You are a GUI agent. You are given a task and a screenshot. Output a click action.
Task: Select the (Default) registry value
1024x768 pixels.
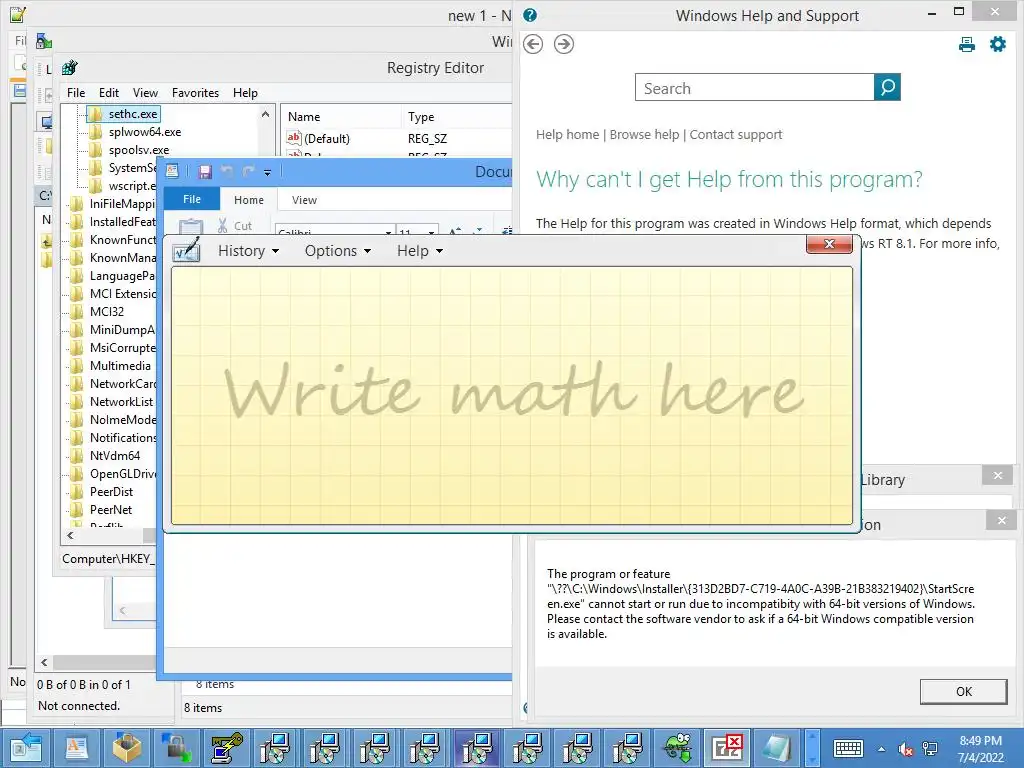[327, 138]
